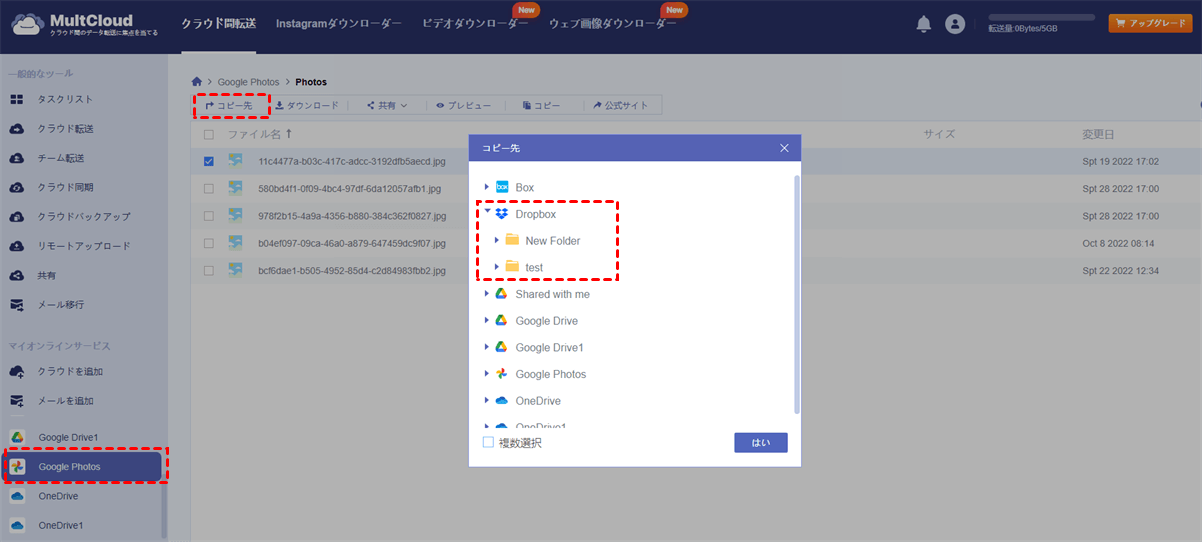Image resolution: width=1202 pixels, height=542 pixels.
Task: Click the コピー toolbar button
Action: [541, 105]
